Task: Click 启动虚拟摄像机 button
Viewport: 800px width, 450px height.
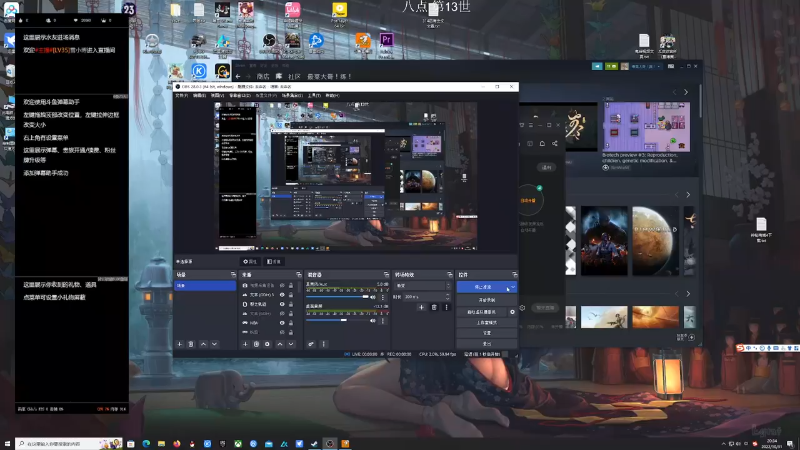Action: pyautogui.click(x=482, y=312)
